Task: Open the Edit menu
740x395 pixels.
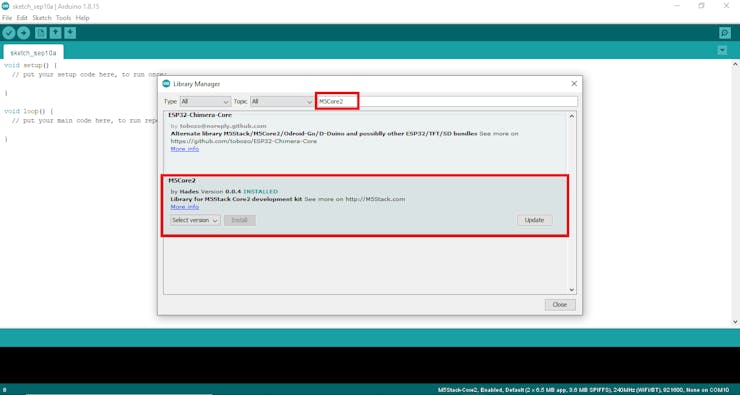Action: click(22, 18)
